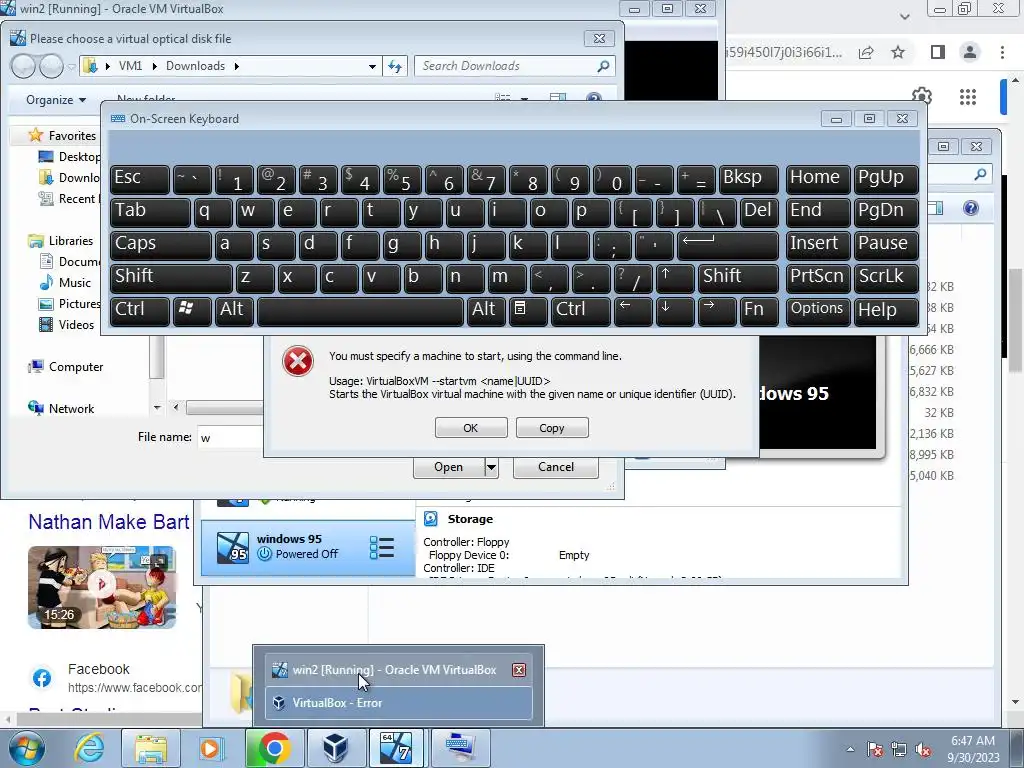
Task: Toggle the Fn key on On-Screen Keyboard
Action: pos(759,311)
